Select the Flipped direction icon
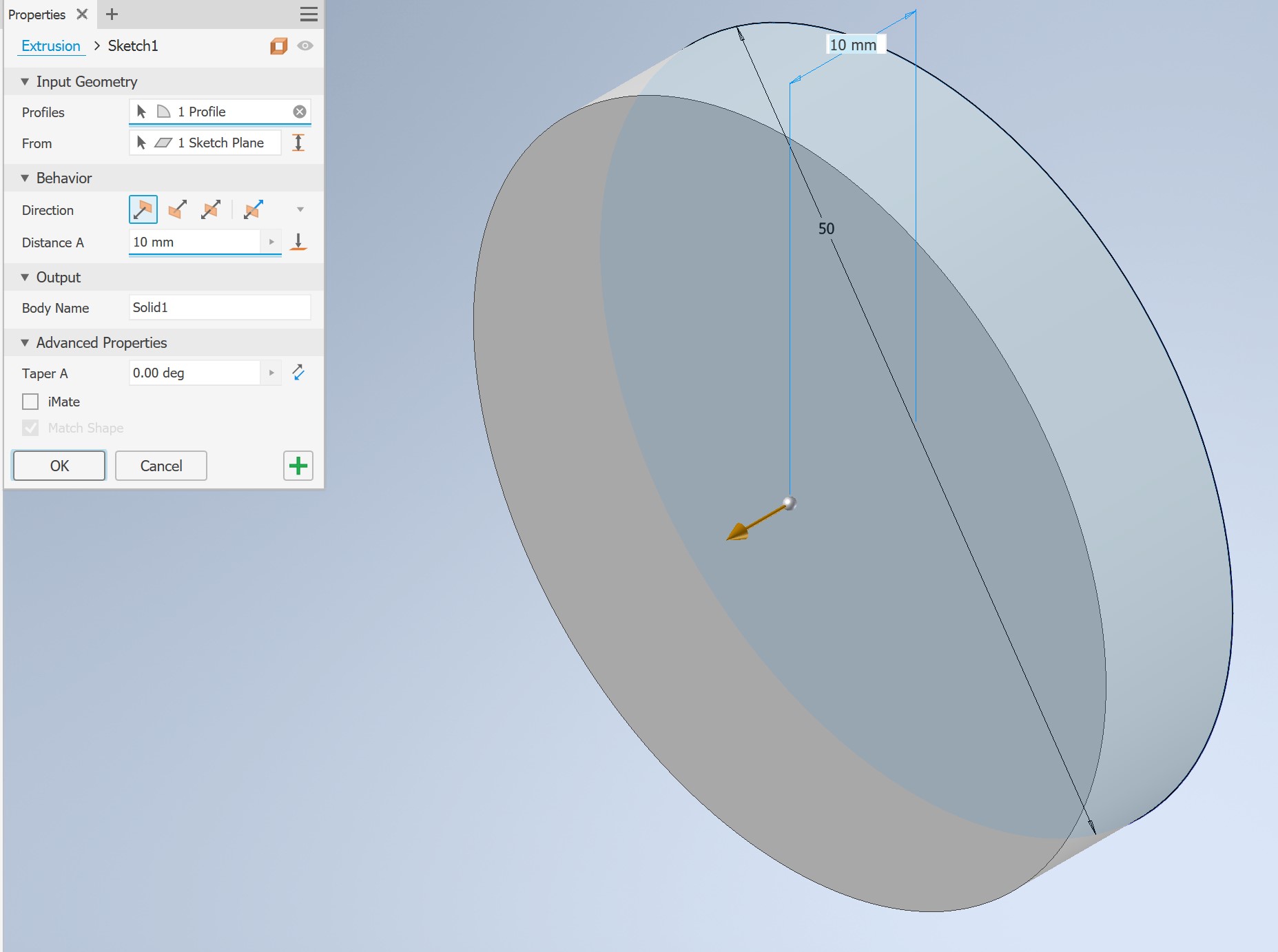1278x952 pixels. pyautogui.click(x=177, y=209)
